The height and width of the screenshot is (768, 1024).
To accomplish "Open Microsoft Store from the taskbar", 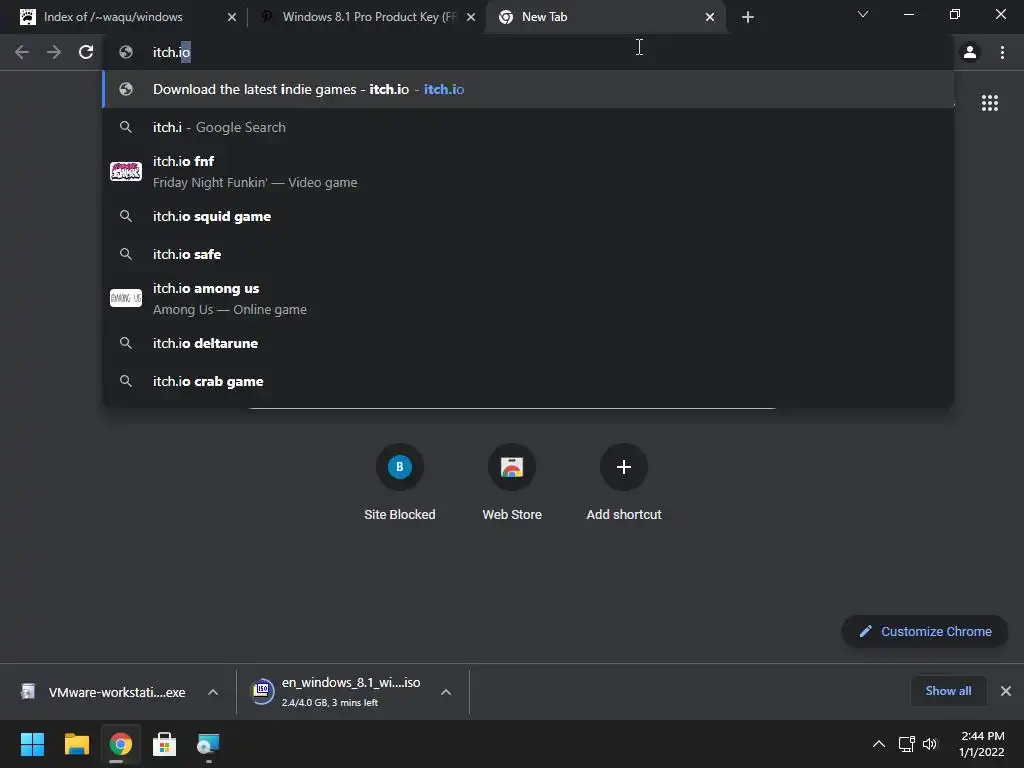I will pyautogui.click(x=165, y=744).
